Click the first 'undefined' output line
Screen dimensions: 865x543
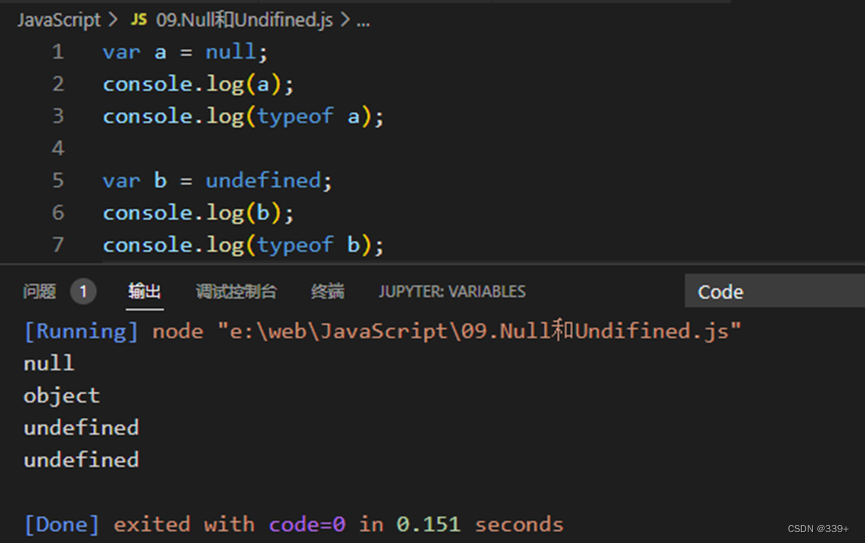pyautogui.click(x=82, y=428)
